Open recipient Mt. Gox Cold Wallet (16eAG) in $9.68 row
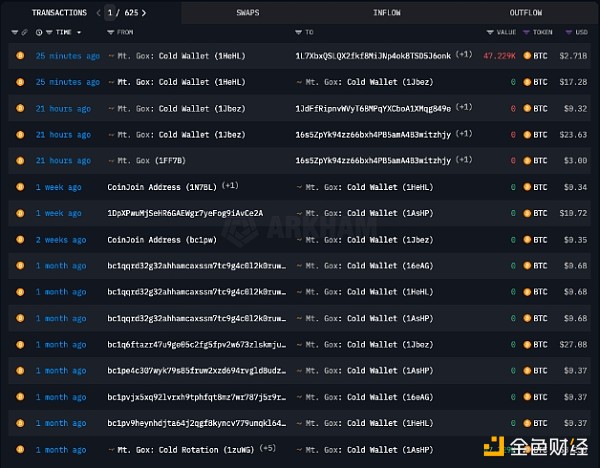600x468 pixels. point(369,266)
